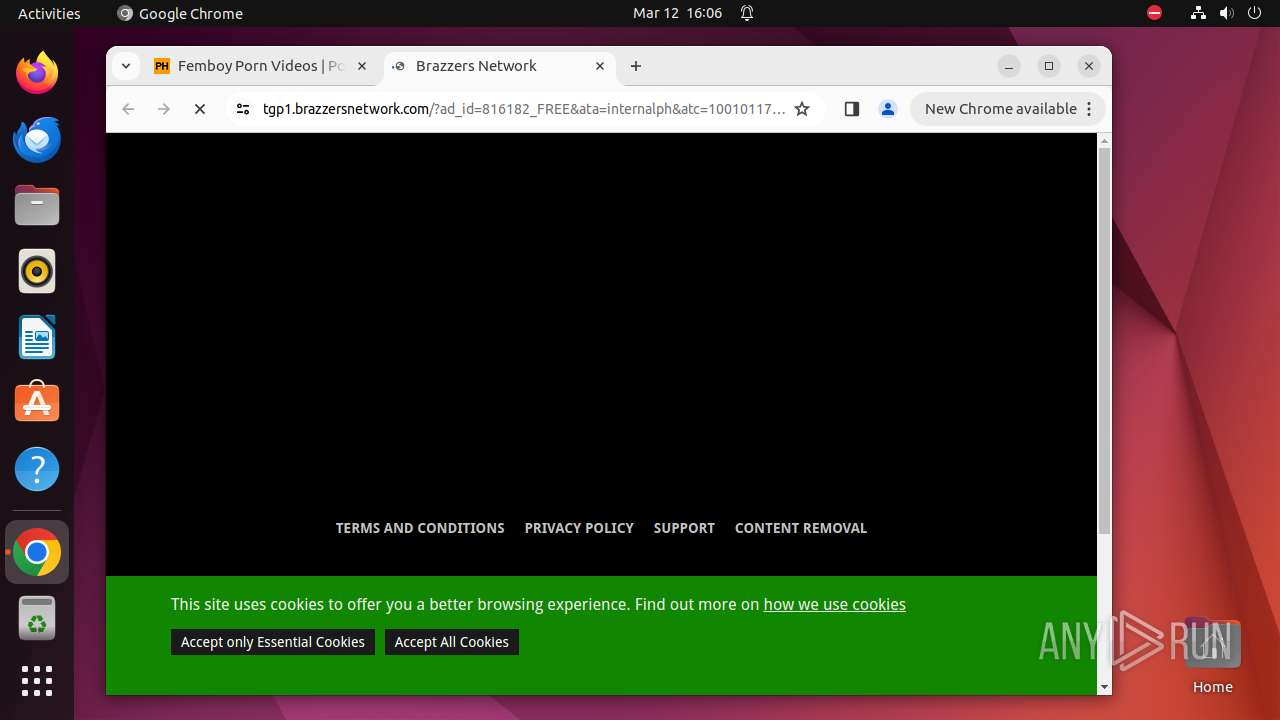Open the volume indicator in top bar
Screen dimensions: 1280x720
click(x=1226, y=13)
